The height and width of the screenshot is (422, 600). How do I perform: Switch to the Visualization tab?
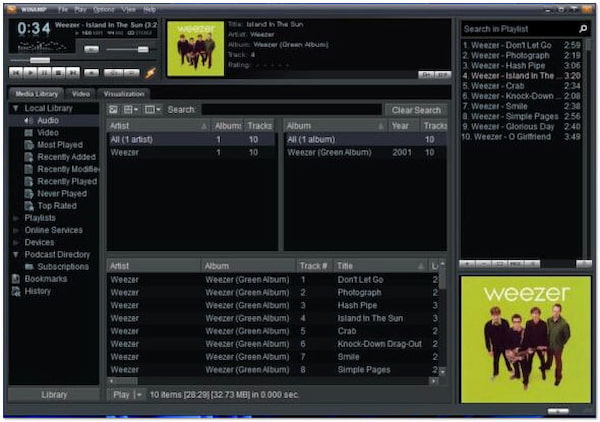124,94
